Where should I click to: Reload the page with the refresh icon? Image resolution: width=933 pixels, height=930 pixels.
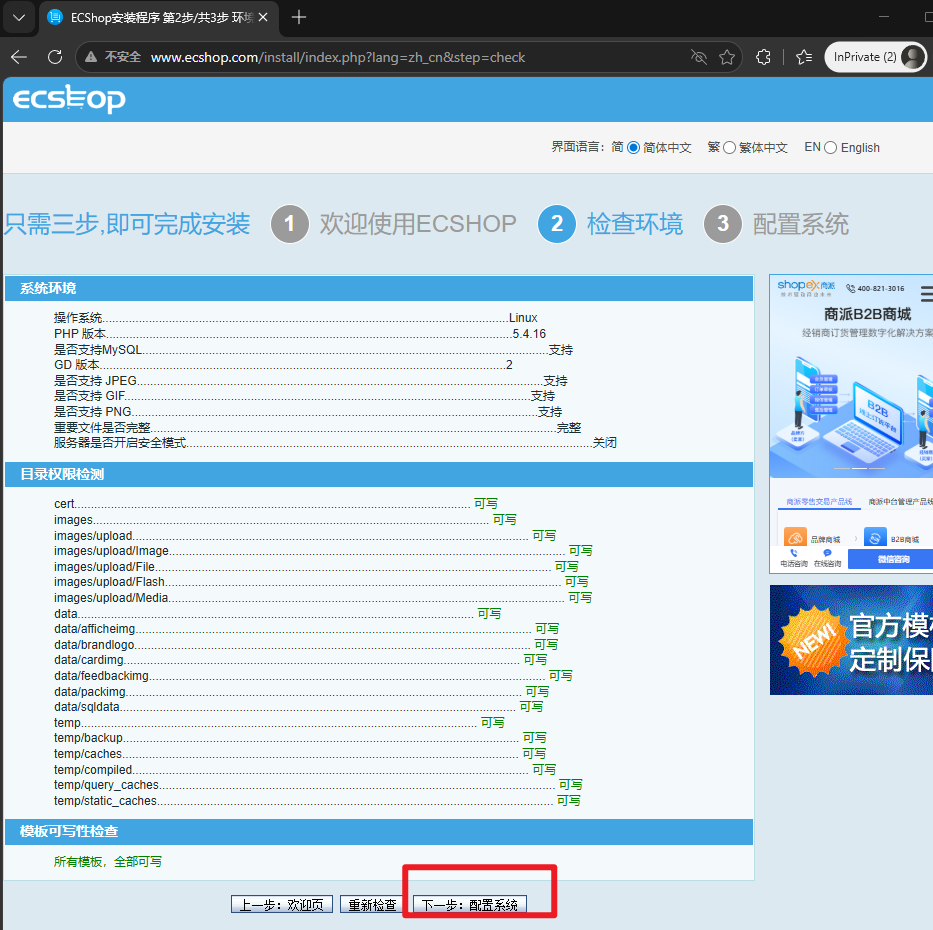pyautogui.click(x=55, y=57)
